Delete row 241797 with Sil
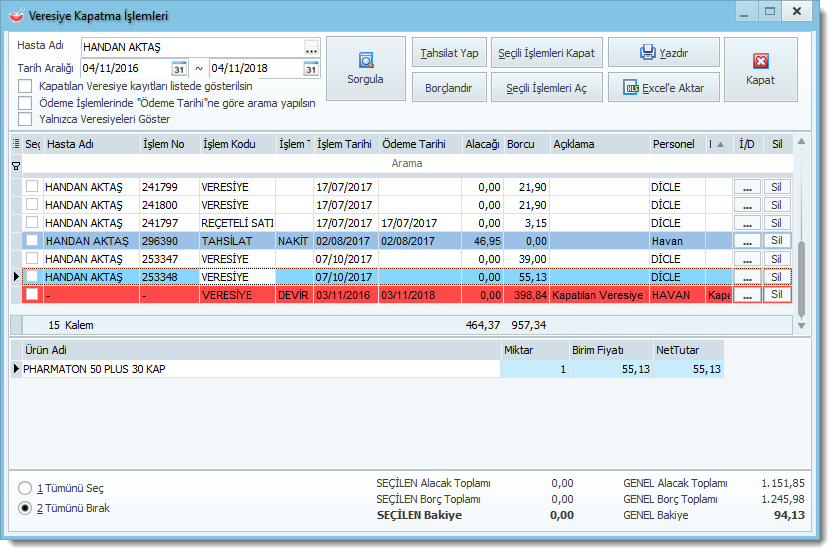The width and height of the screenshot is (835, 555). click(777, 223)
